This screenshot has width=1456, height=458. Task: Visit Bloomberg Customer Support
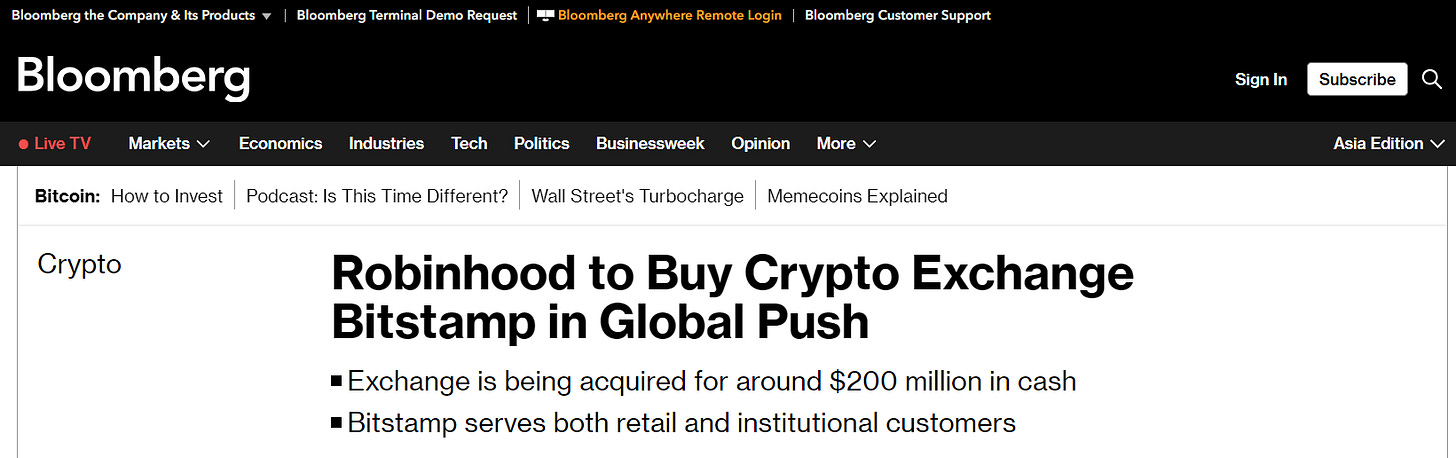pyautogui.click(x=897, y=16)
